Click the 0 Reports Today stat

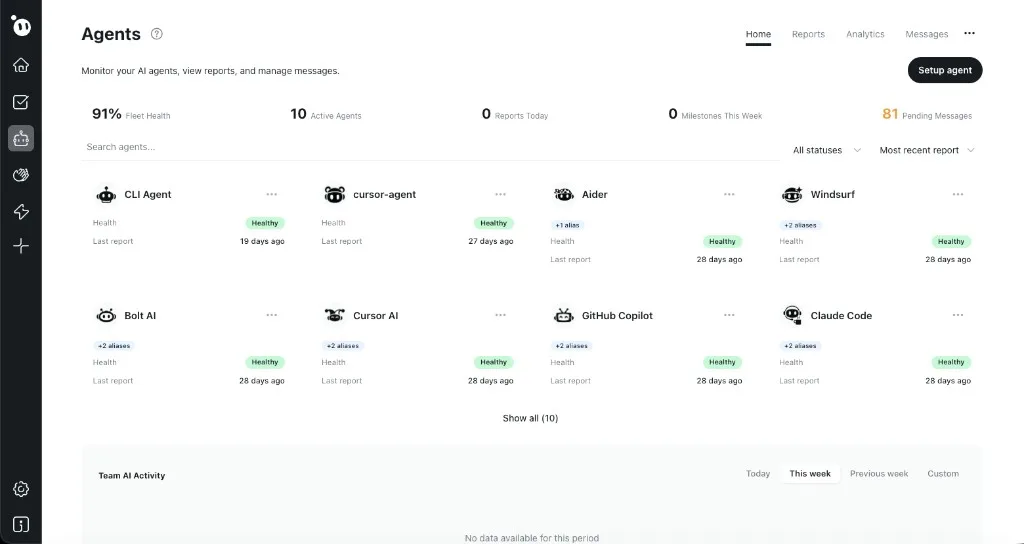click(x=515, y=114)
